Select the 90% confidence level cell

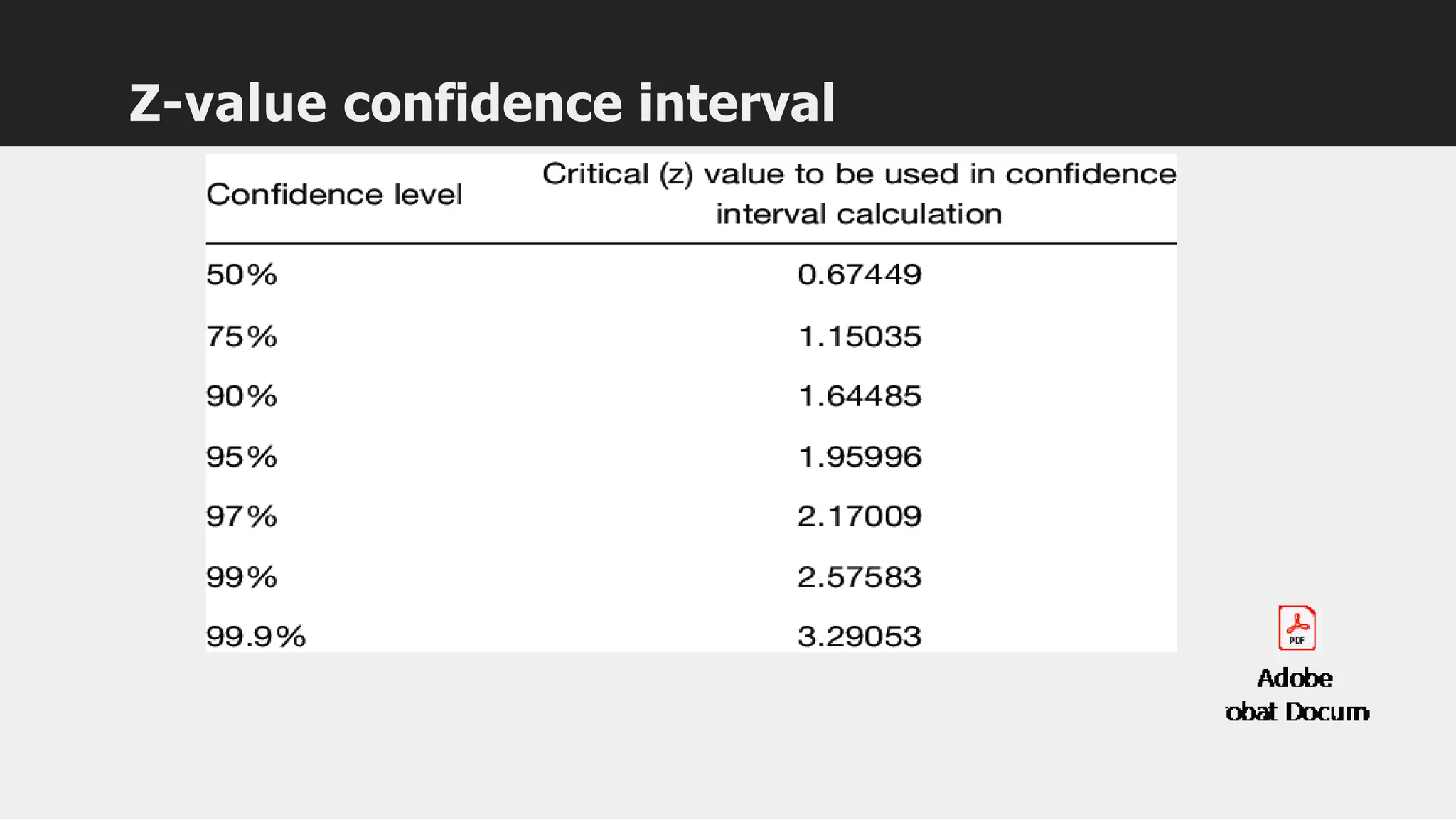pyautogui.click(x=242, y=396)
